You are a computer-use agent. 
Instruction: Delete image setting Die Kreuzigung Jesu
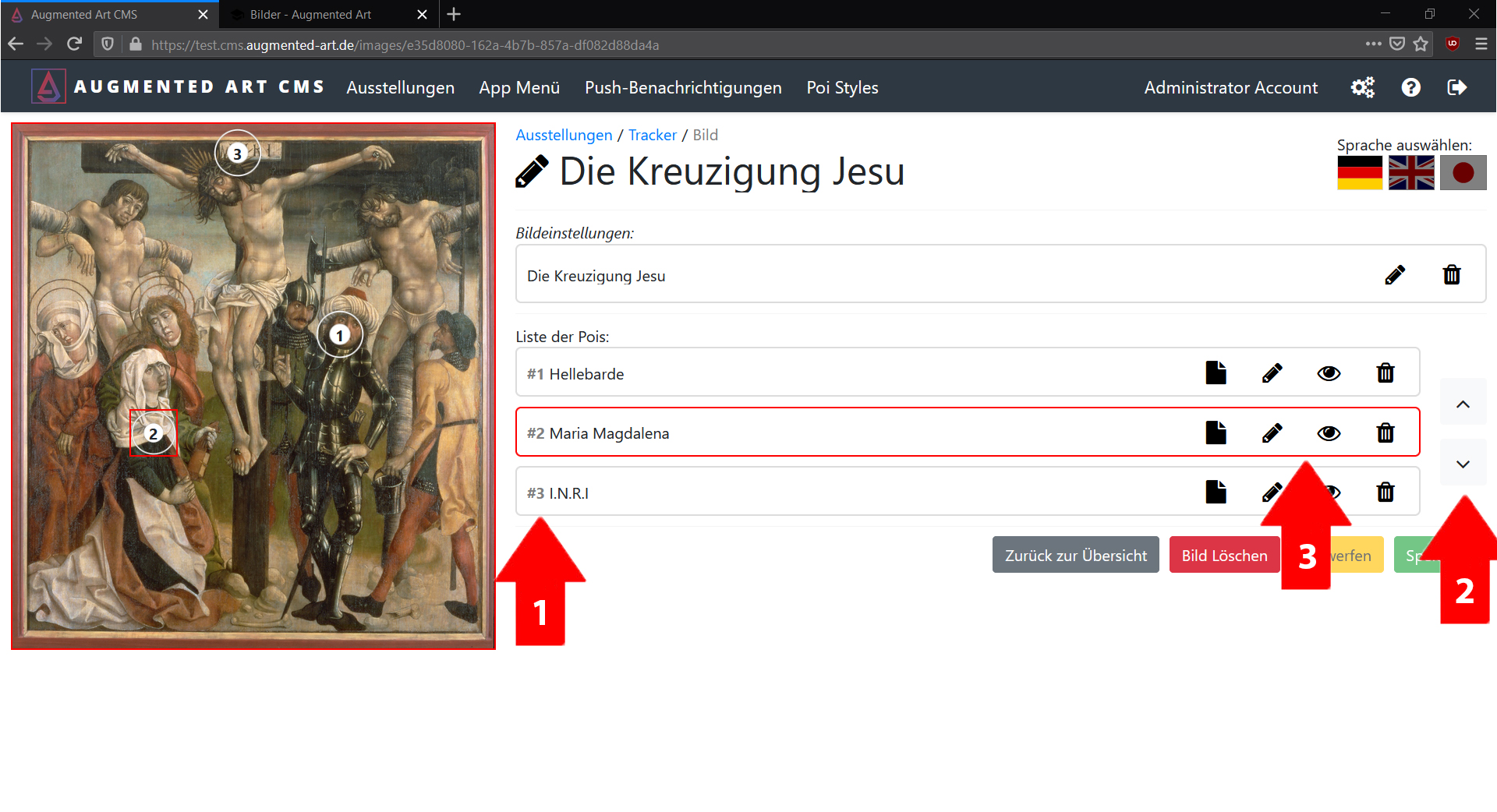(1452, 274)
